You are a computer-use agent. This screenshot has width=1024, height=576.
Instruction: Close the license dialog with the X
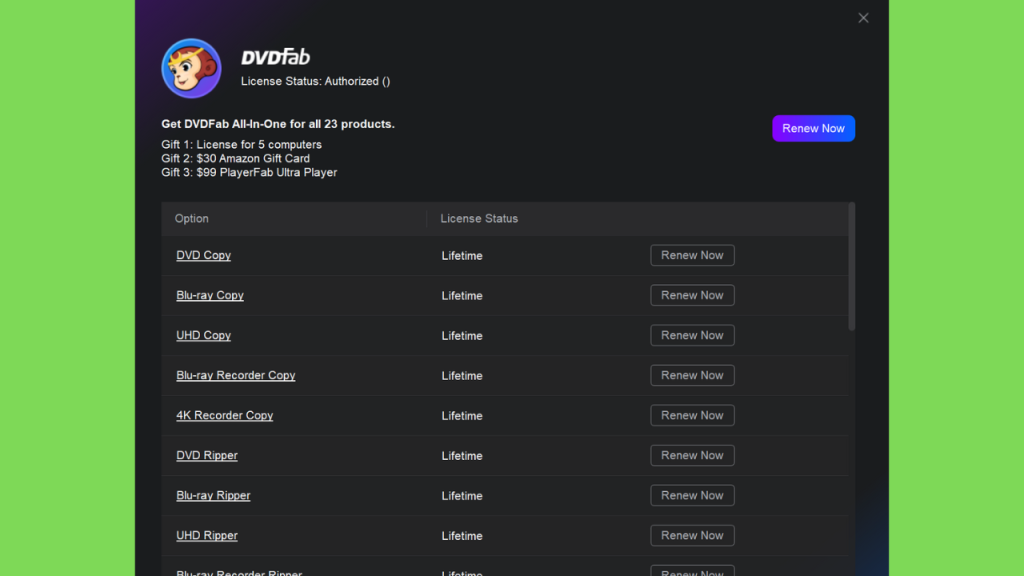[863, 18]
